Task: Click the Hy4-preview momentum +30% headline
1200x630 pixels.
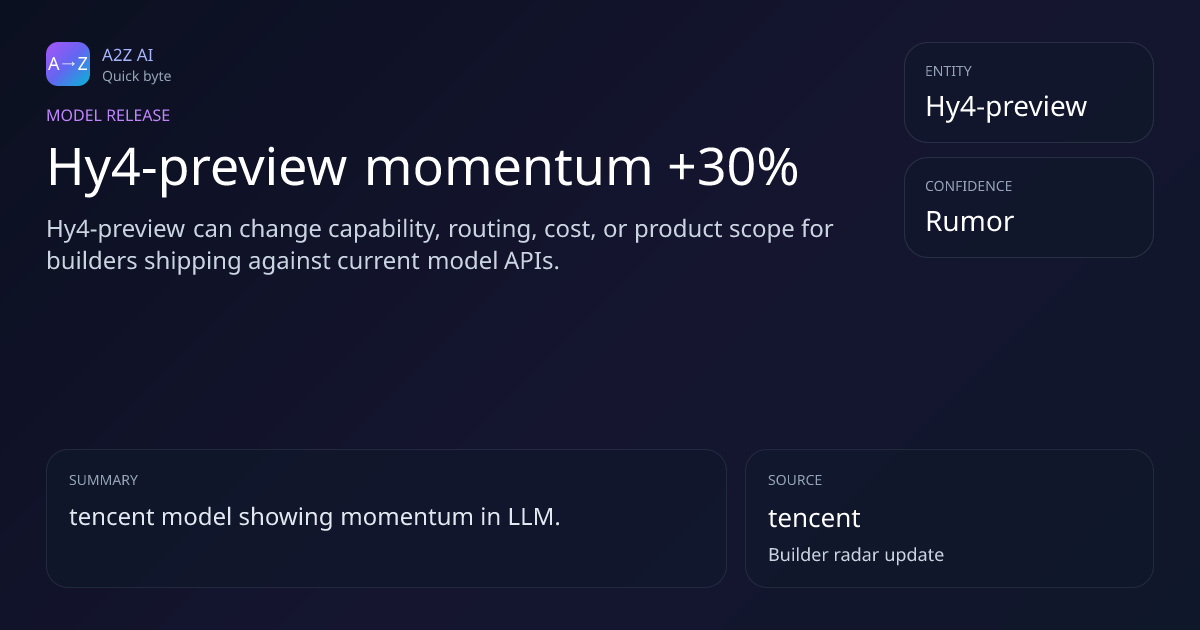Action: click(x=422, y=167)
